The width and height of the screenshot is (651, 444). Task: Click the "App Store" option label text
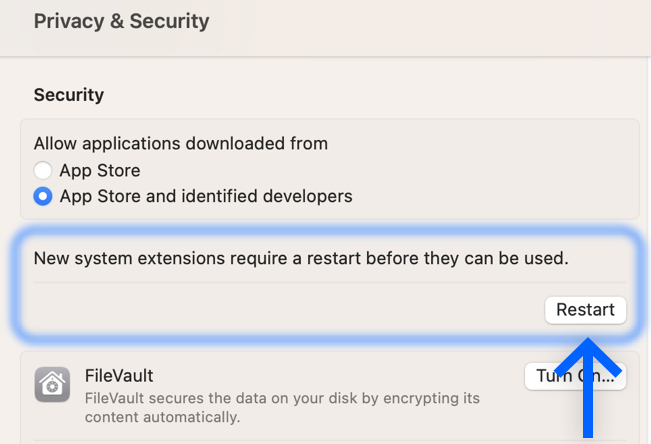click(x=100, y=171)
